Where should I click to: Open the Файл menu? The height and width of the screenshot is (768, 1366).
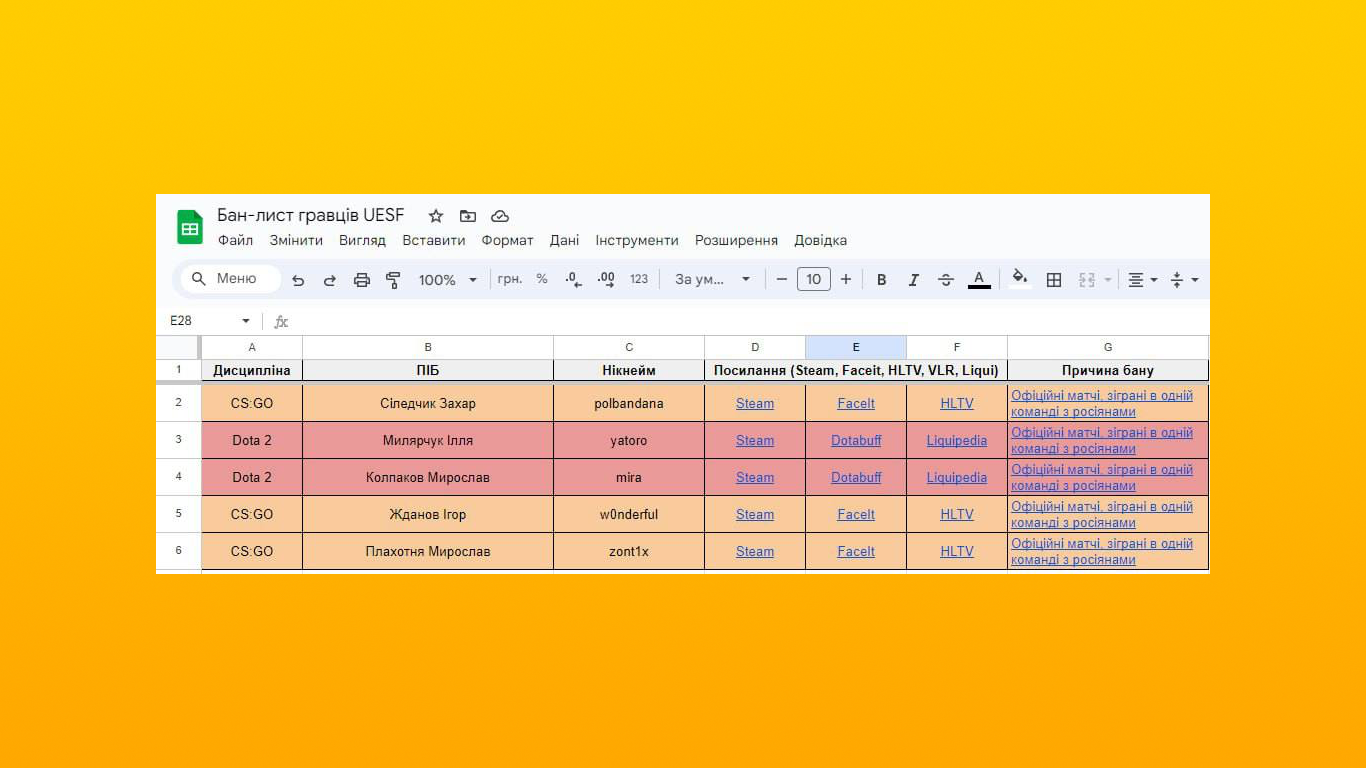click(x=235, y=240)
